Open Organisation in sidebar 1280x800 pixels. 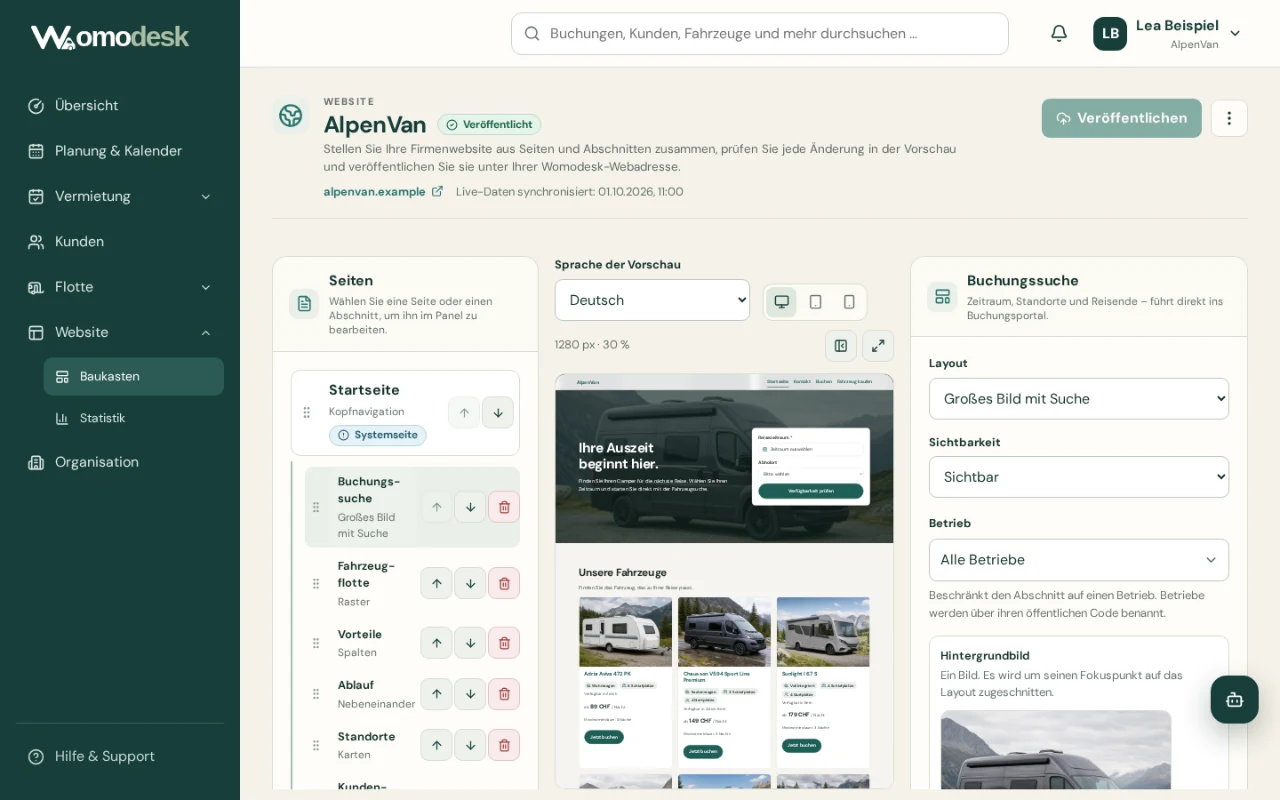click(120, 462)
